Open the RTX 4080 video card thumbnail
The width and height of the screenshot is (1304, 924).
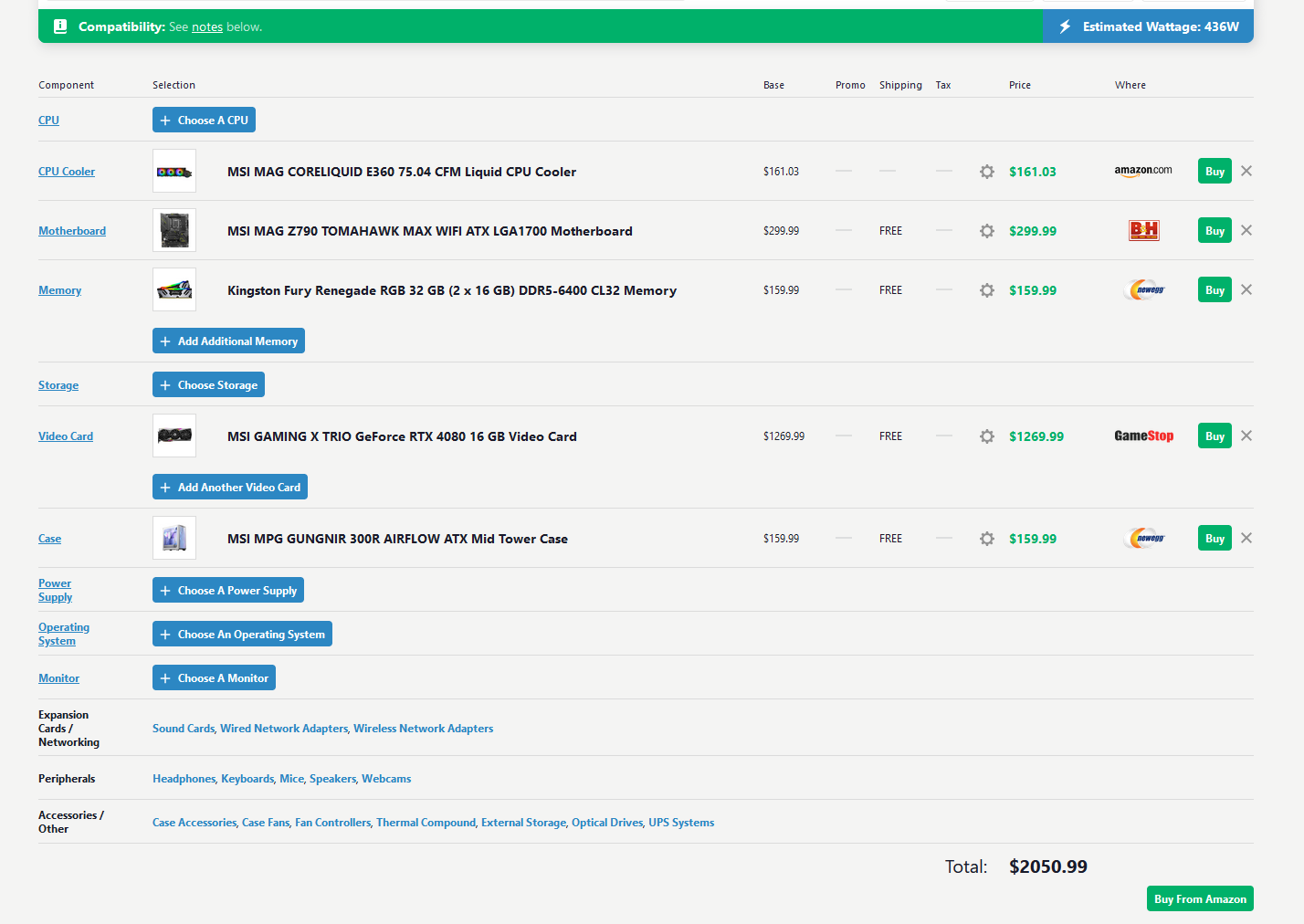[x=174, y=436]
